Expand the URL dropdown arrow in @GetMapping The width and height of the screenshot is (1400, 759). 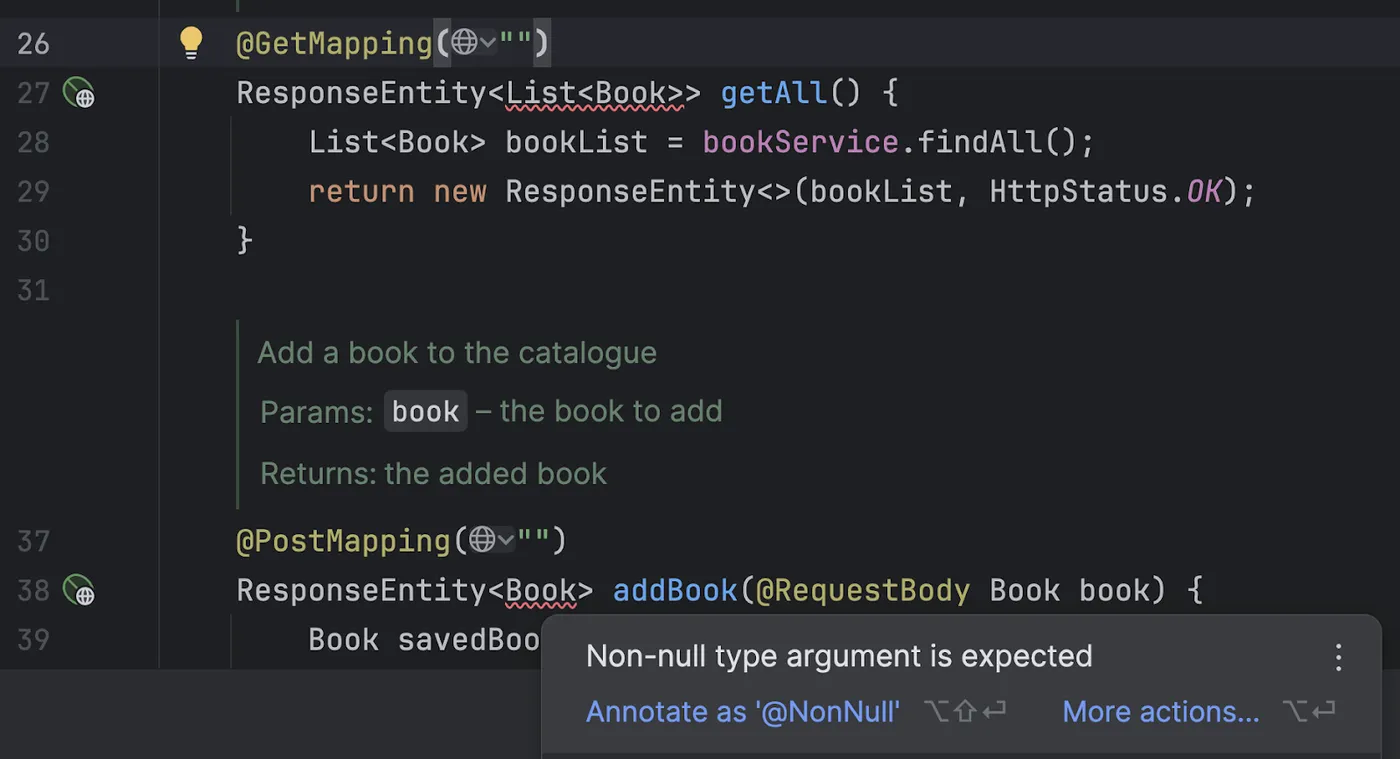click(488, 43)
